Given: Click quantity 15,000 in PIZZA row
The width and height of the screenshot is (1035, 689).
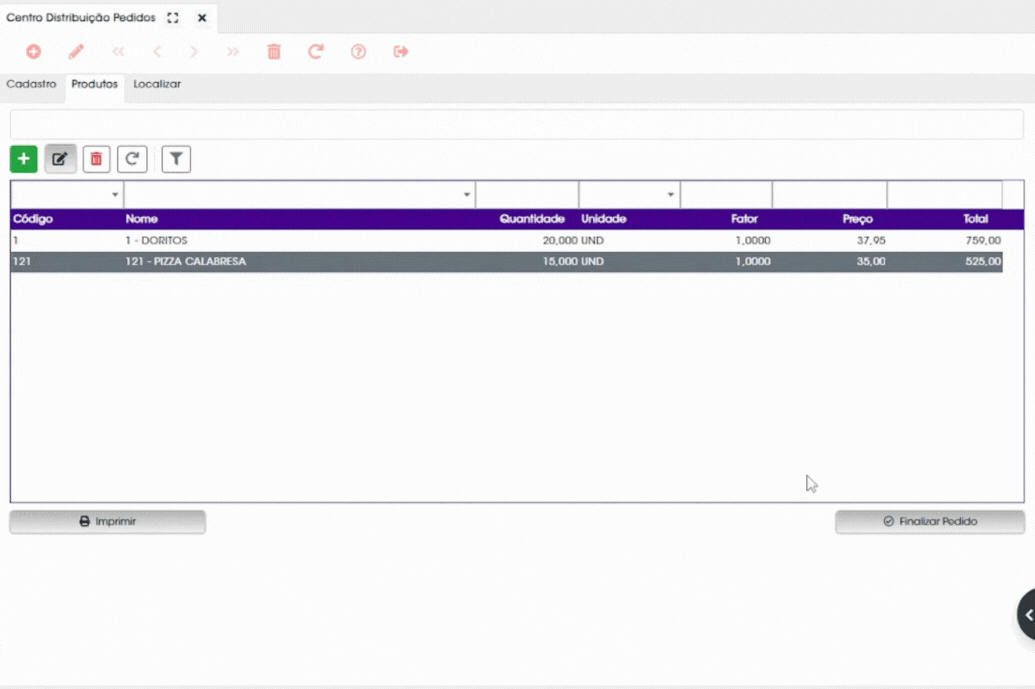Looking at the screenshot, I should pos(560,261).
